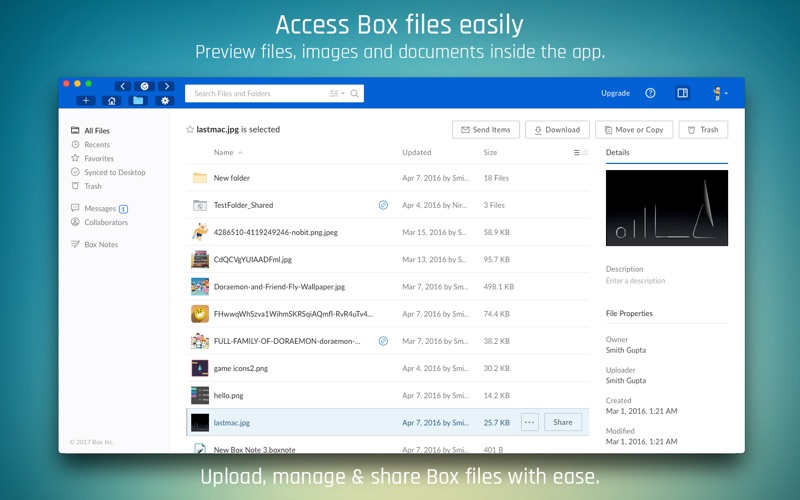Click the Search Files and Folders field
This screenshot has width=800, height=500.
point(274,93)
